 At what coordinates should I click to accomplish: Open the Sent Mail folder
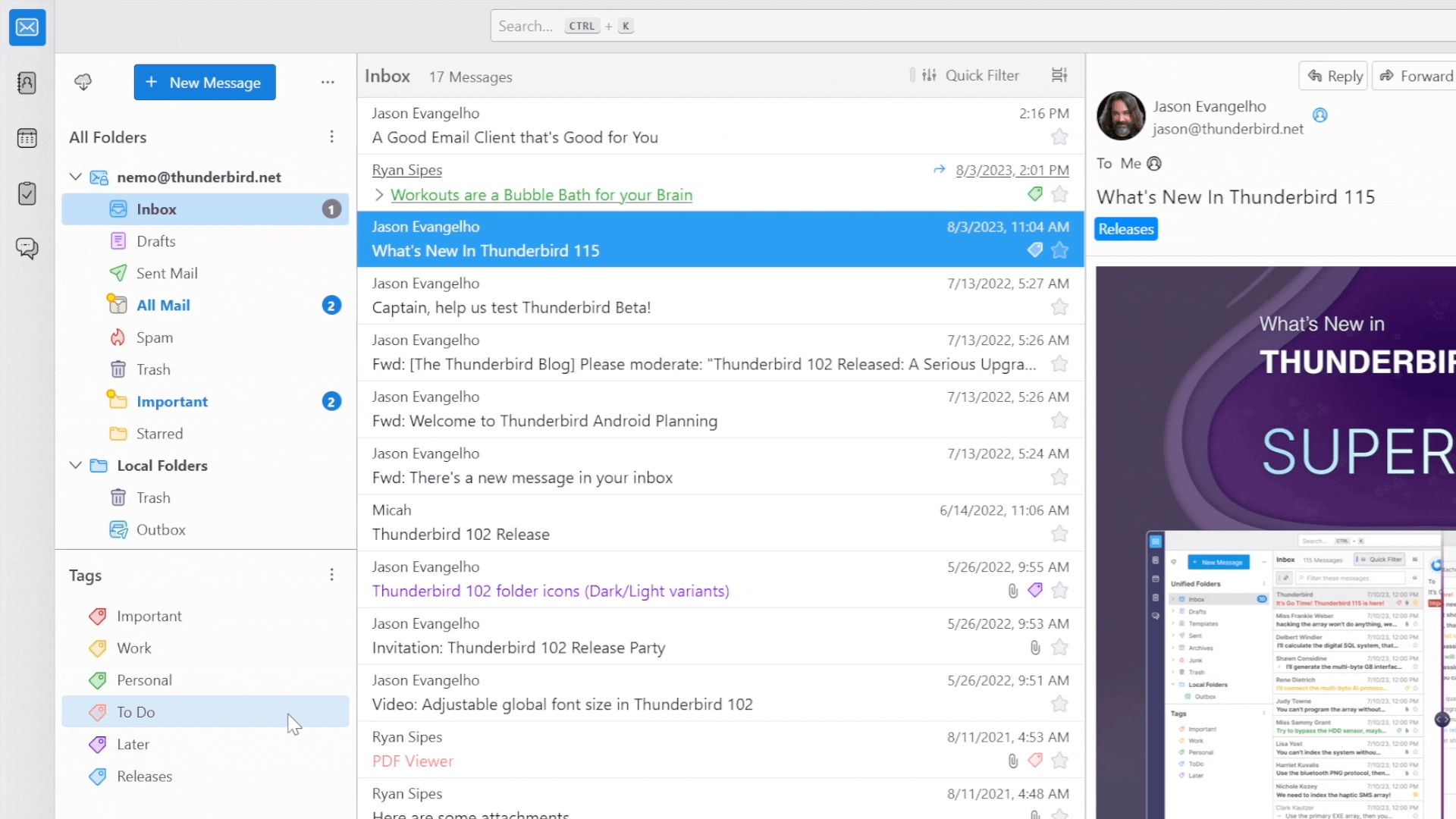point(206,273)
